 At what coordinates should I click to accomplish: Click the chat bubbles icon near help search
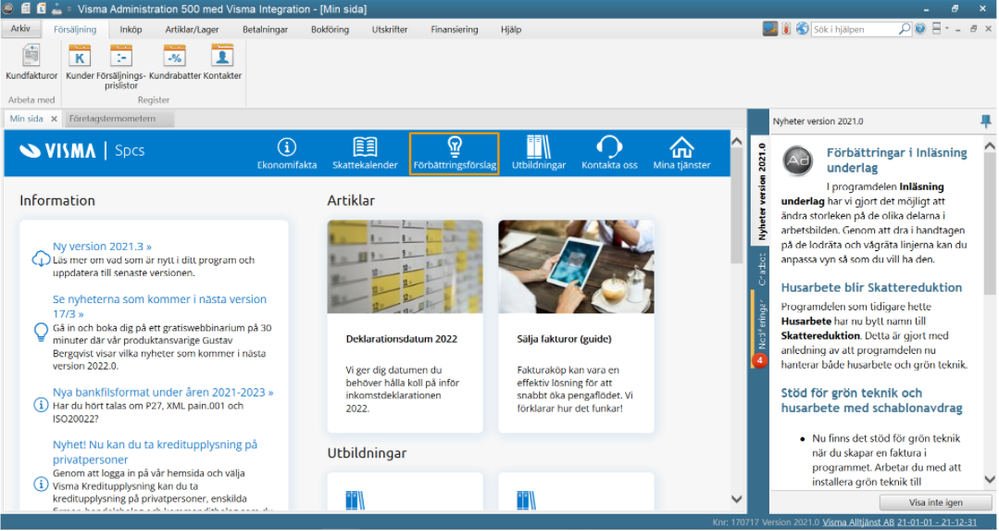click(770, 29)
